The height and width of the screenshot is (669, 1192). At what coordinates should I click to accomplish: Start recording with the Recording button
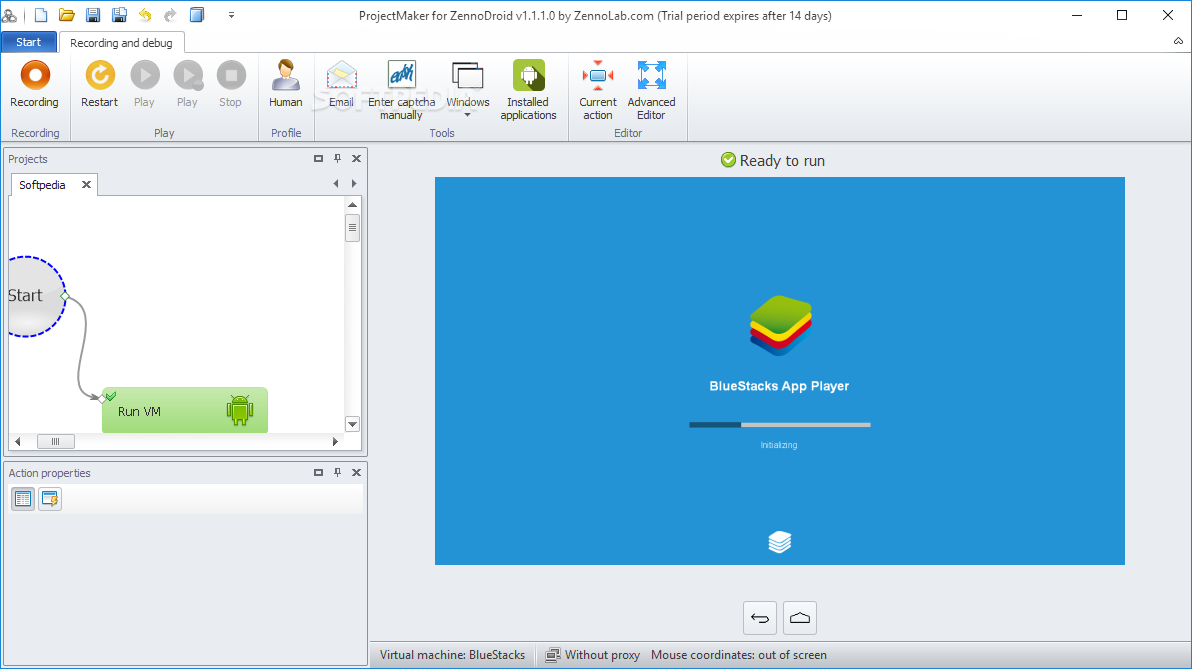[x=34, y=84]
